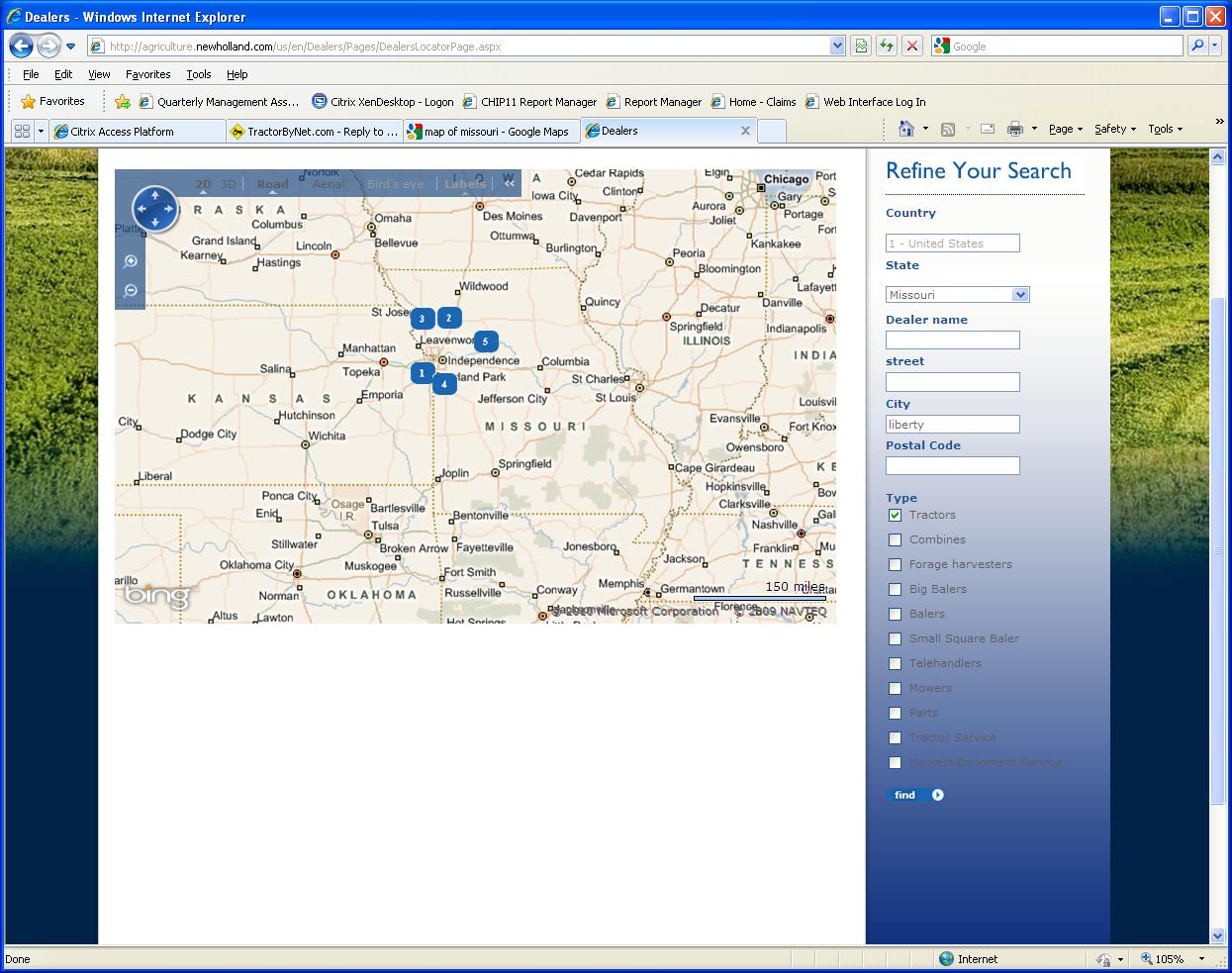Switch map to 2D mode
This screenshot has height=973, width=1232.
[x=203, y=184]
